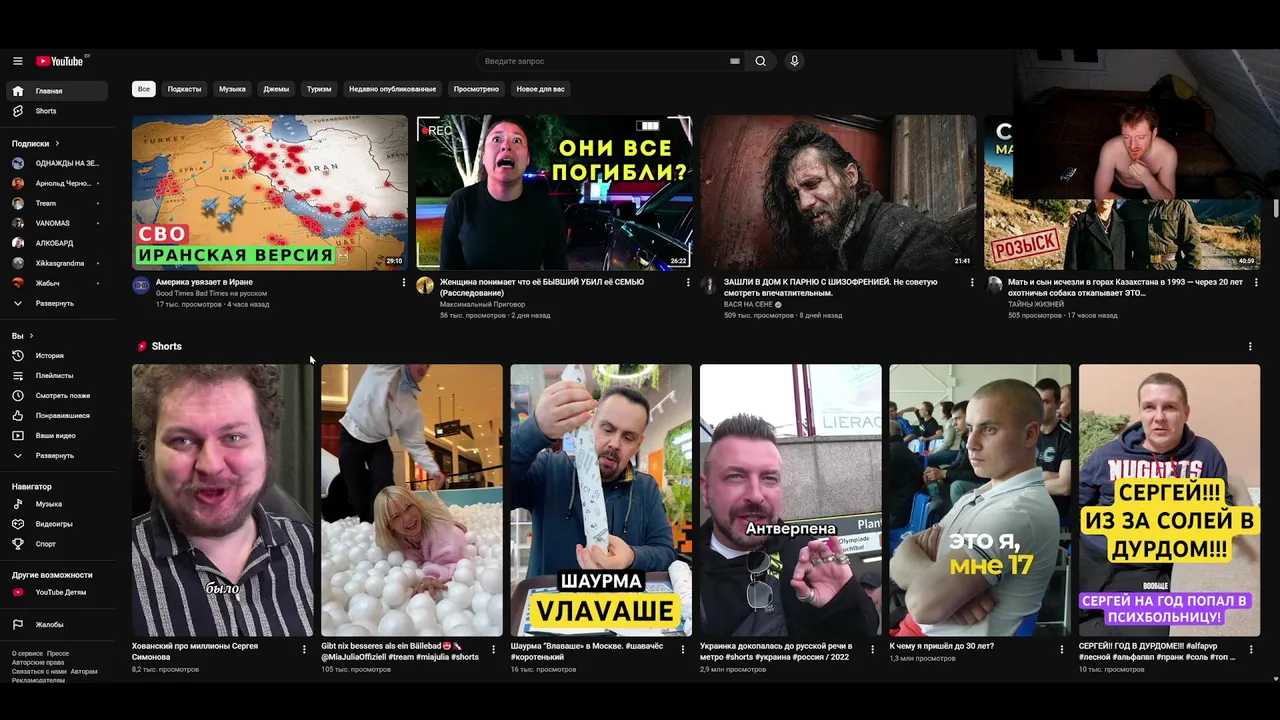The height and width of the screenshot is (720, 1280).
Task: Play the ball pit short thumbnail
Action: point(412,500)
